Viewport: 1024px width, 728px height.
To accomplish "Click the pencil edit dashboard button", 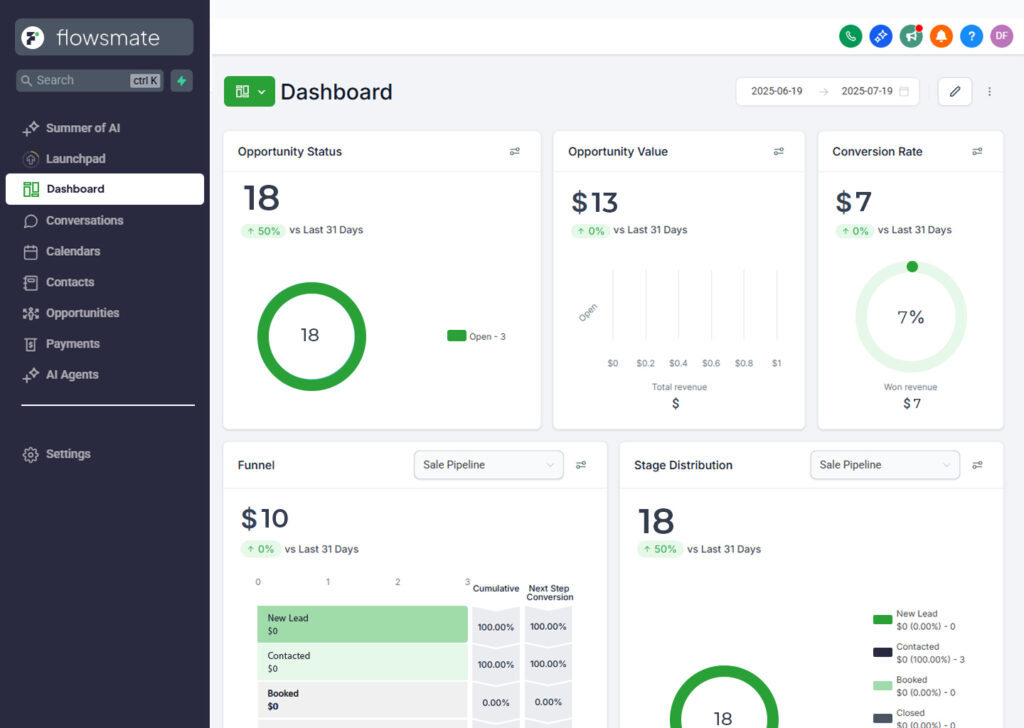I will tap(955, 91).
